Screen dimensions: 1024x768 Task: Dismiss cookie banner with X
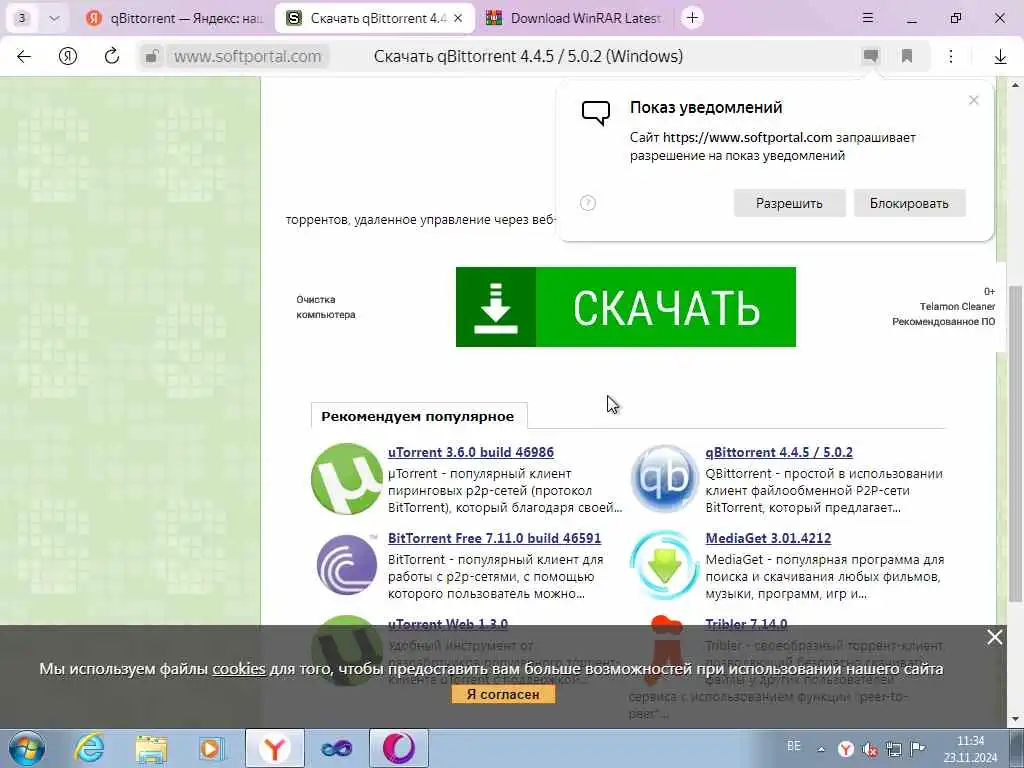click(x=994, y=637)
